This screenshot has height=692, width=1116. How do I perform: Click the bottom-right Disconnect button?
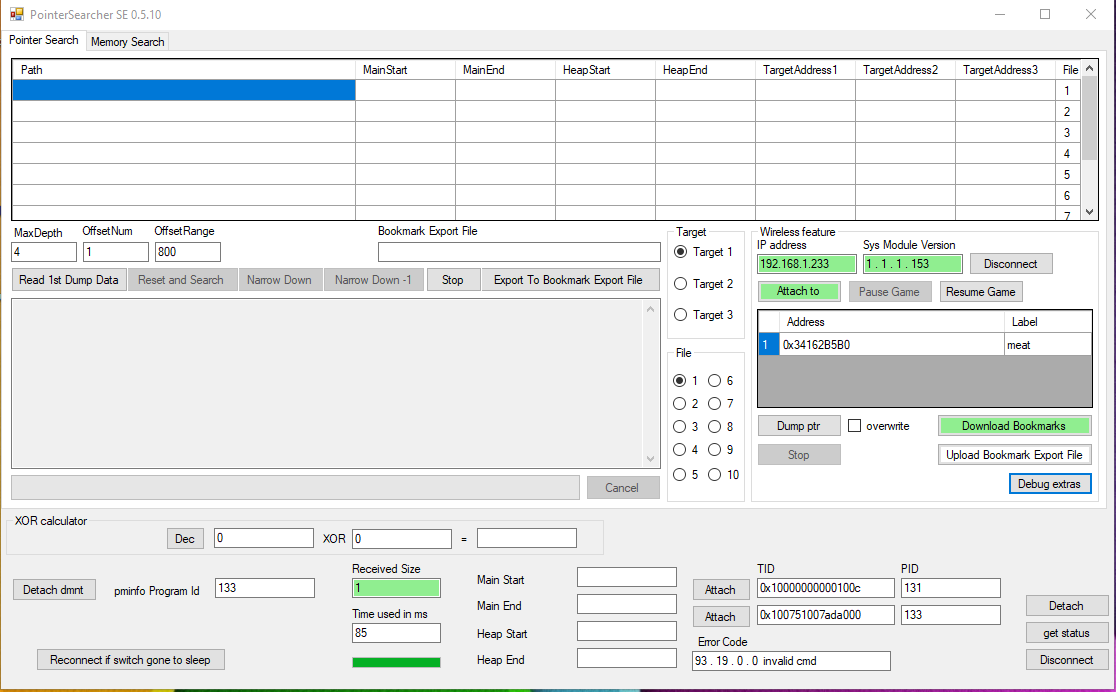pyautogui.click(x=1066, y=660)
